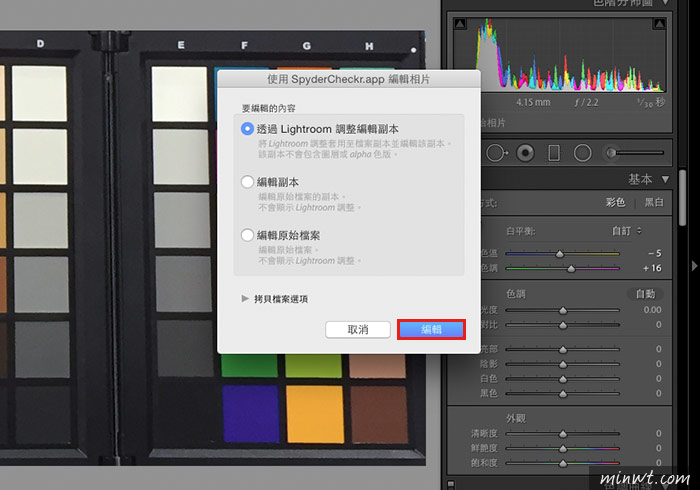Select the 編輯副本 radio option
This screenshot has width=700, height=490.
247,182
